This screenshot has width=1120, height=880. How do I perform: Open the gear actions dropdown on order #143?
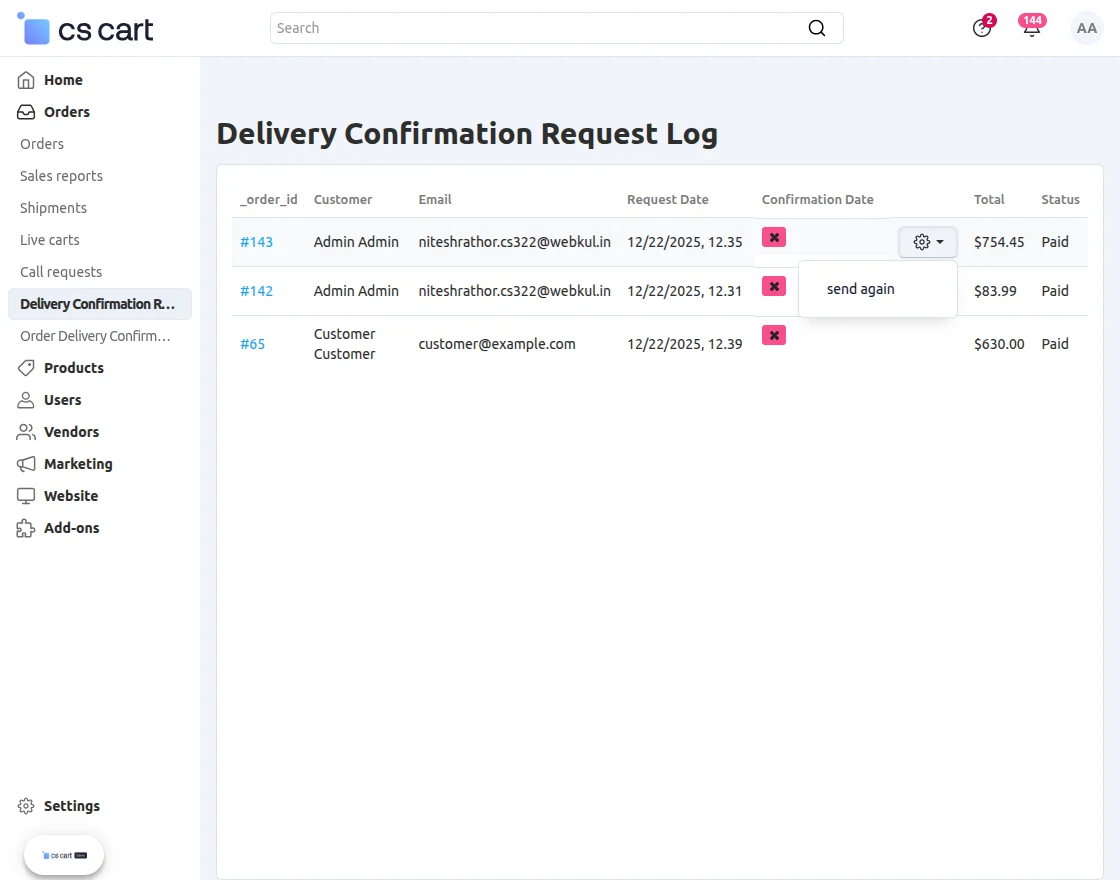tap(927, 241)
